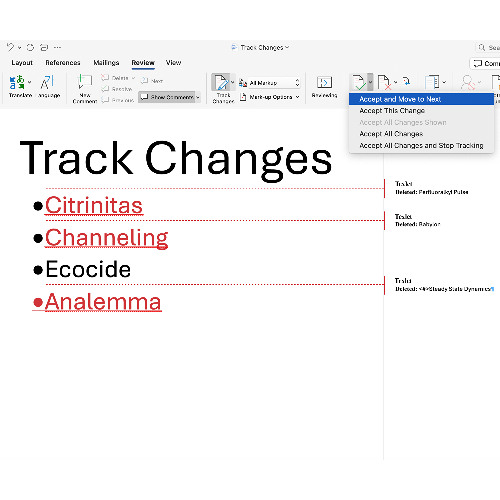Image resolution: width=500 pixels, height=500 pixels.
Task: Click the Previous comment button
Action: click(117, 100)
